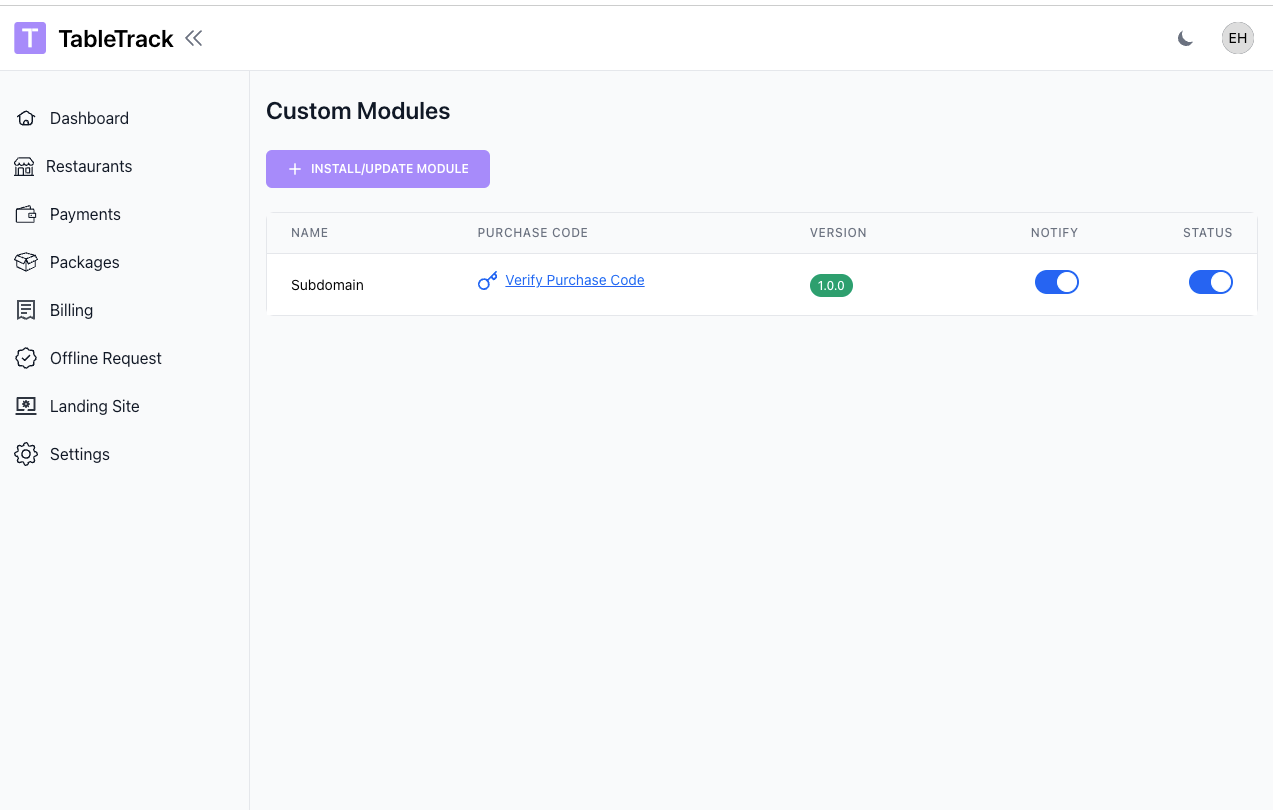Navigate to the Offline Request page

105,358
